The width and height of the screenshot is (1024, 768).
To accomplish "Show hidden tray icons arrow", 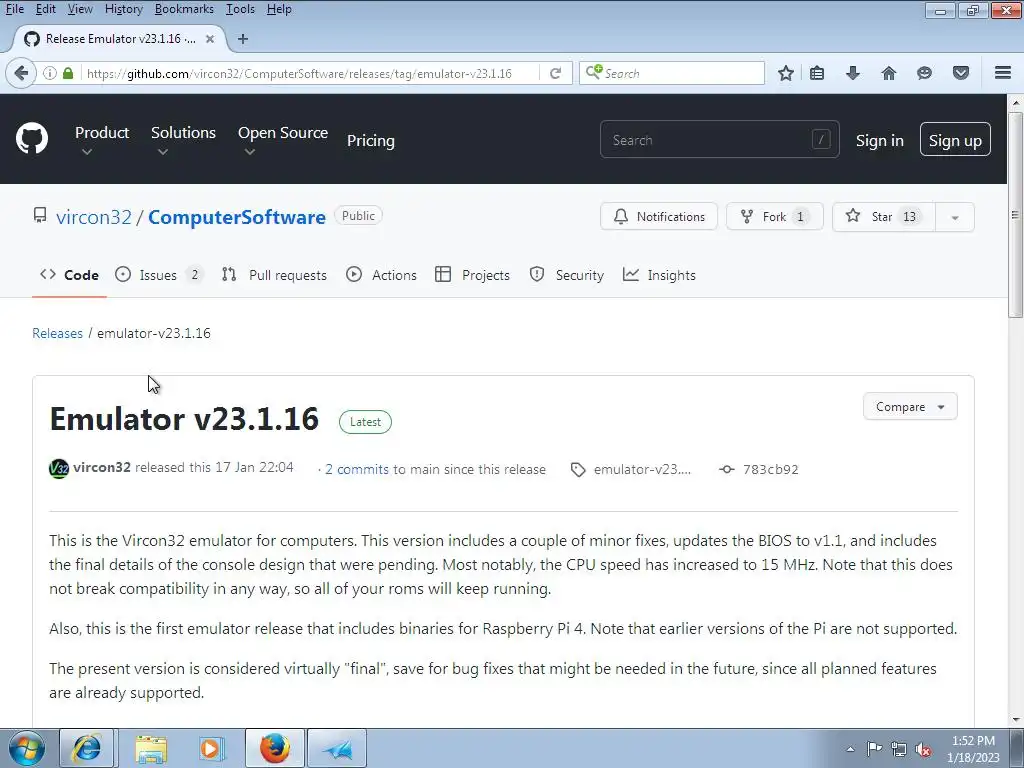I will (850, 749).
